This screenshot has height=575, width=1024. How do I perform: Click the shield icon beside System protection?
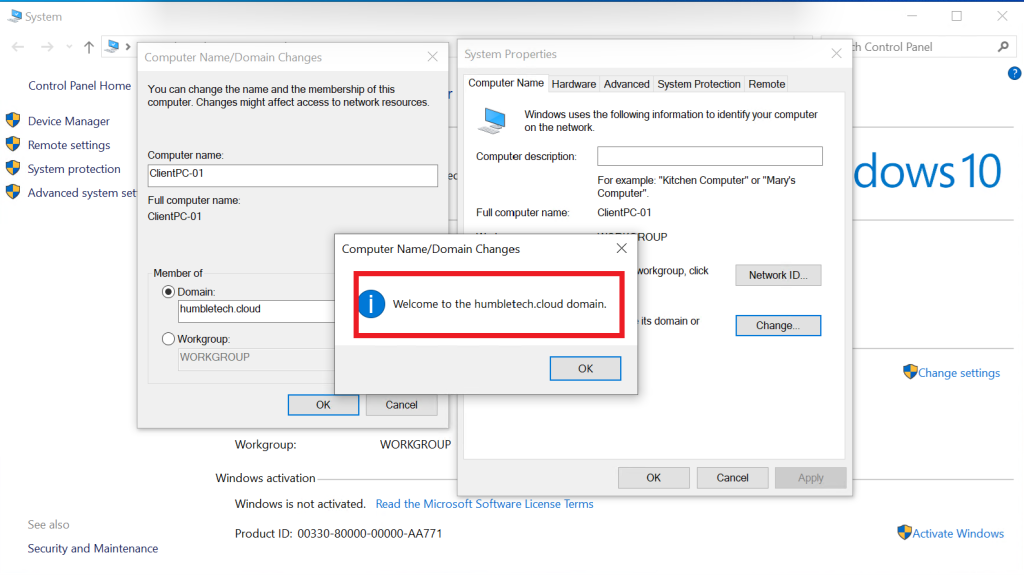14,169
